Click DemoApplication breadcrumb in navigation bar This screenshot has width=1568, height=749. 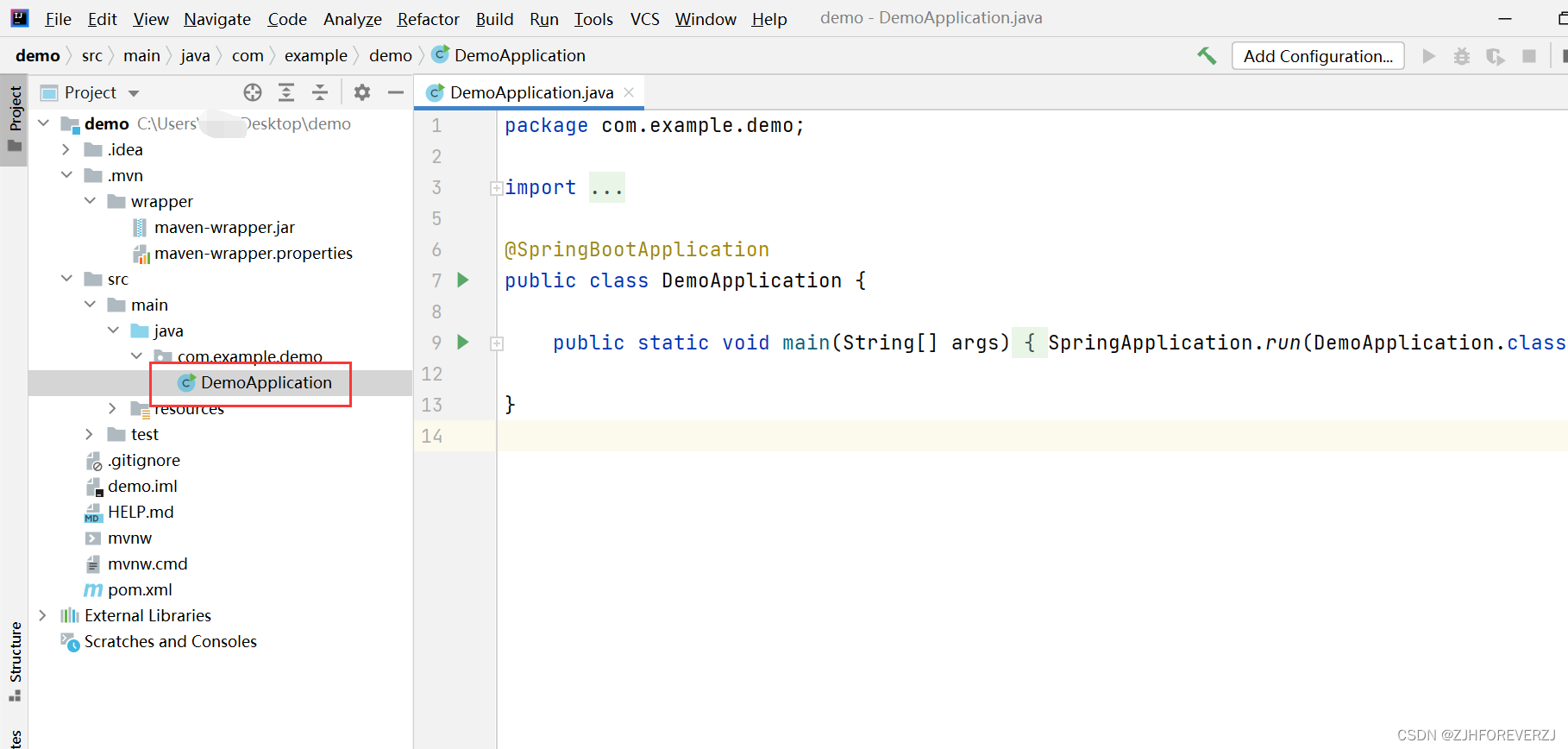coord(509,56)
